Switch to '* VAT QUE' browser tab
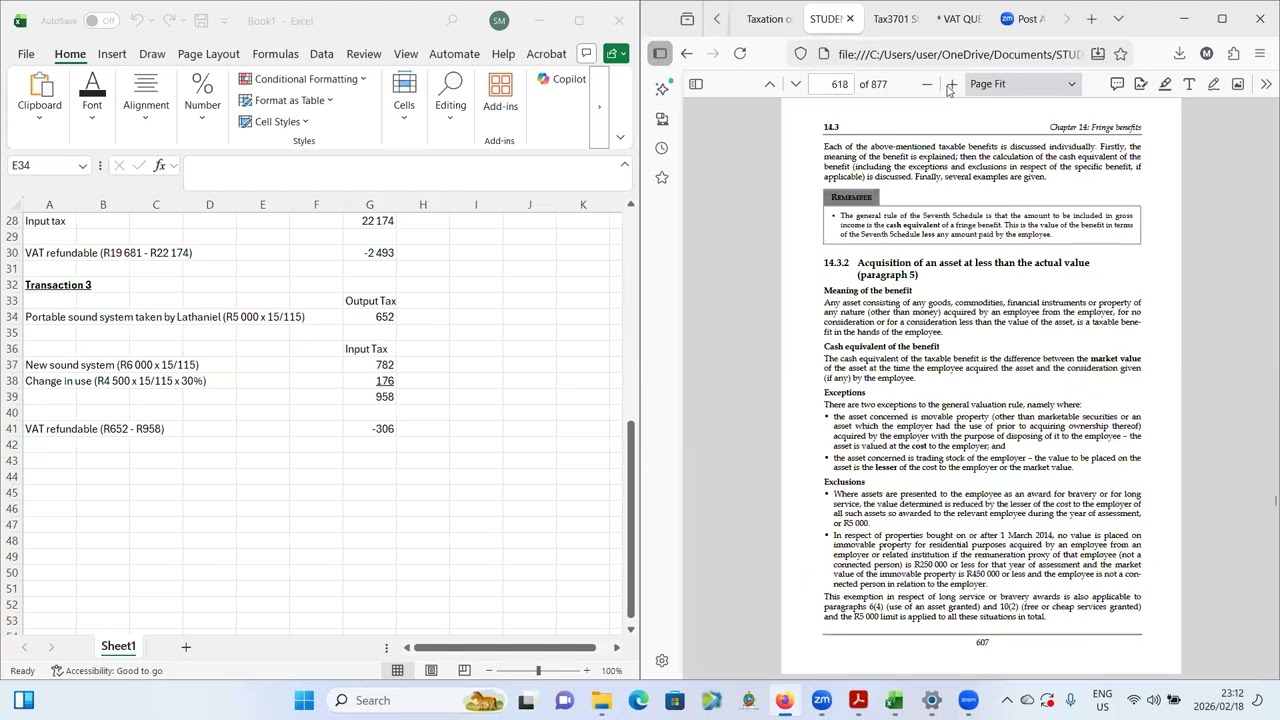The height and width of the screenshot is (720, 1280). (958, 19)
